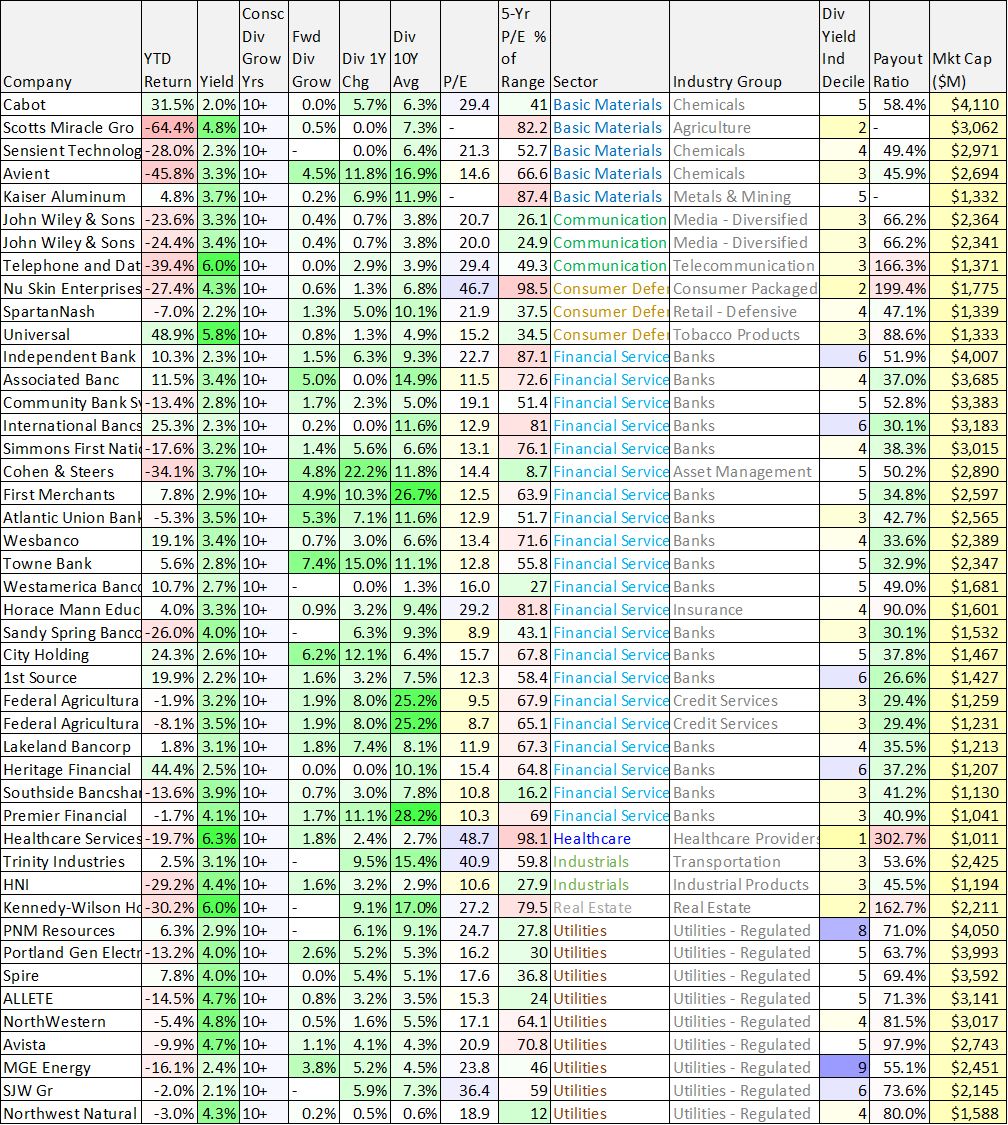Viewport: 1008px width, 1125px height.
Task: Click the SJW Gr company cell
Action: click(x=71, y=1090)
